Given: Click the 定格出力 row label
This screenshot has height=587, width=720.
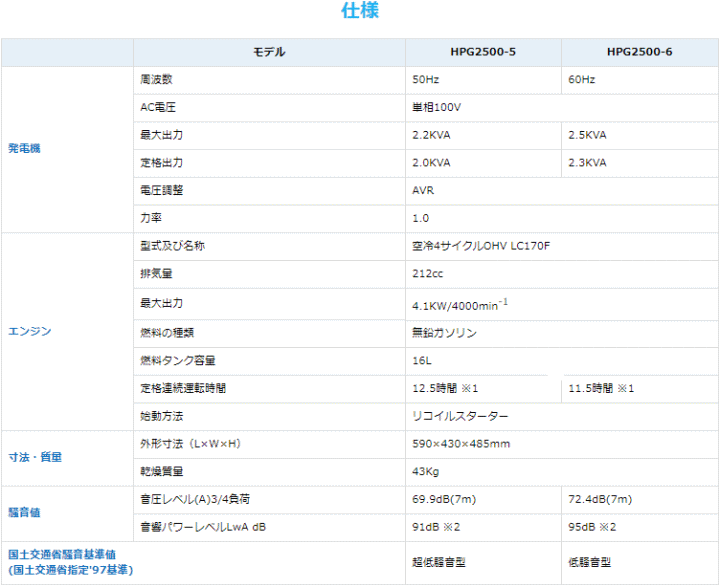Looking at the screenshot, I should coord(162,163).
